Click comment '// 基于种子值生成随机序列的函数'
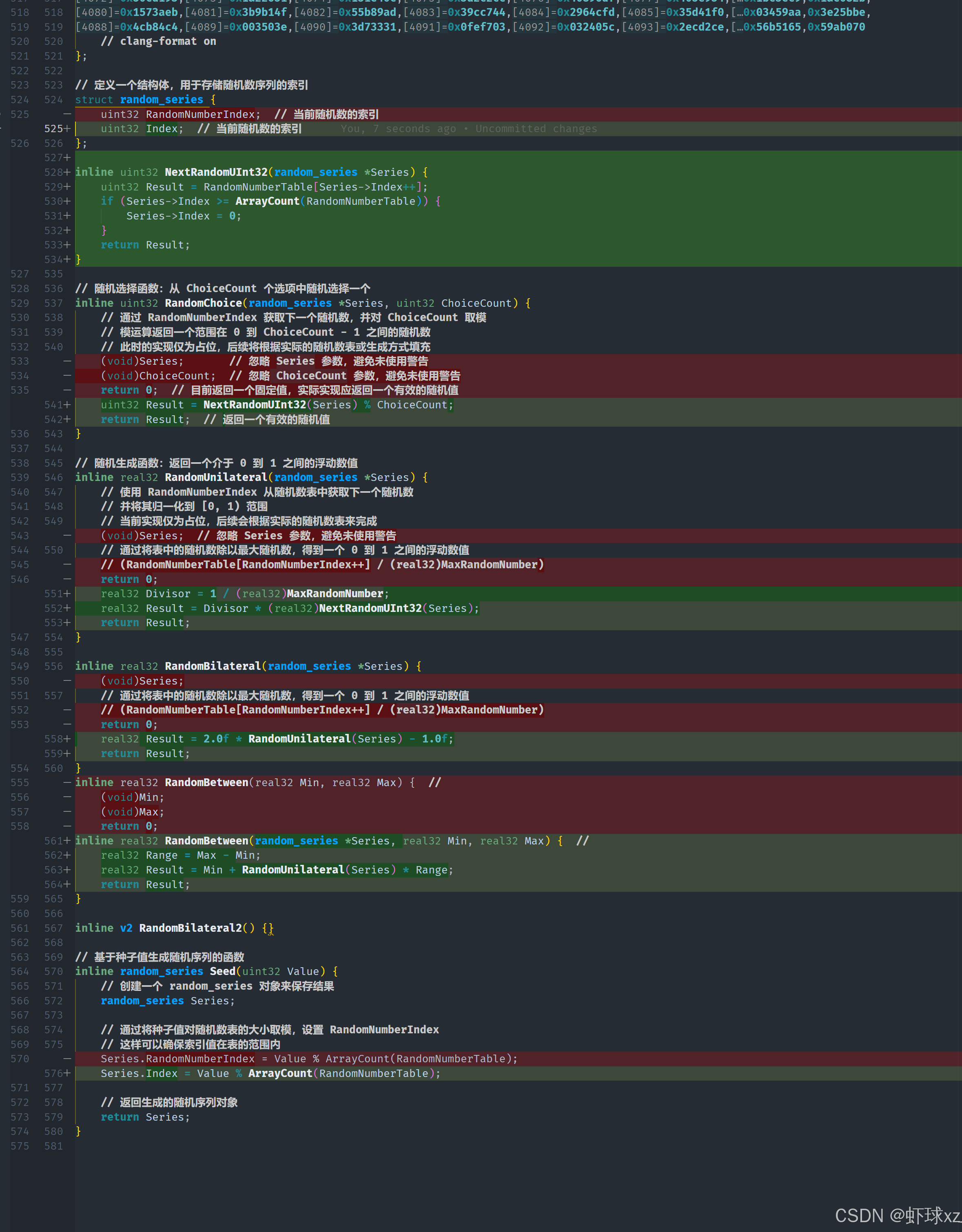The image size is (962, 1232). (160, 957)
